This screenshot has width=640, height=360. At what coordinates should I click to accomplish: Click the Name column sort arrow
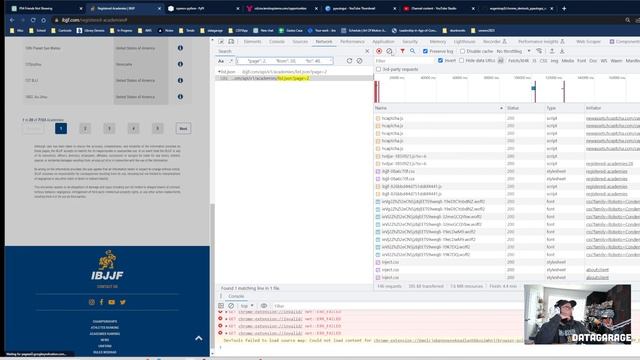pyautogui.click(x=501, y=108)
